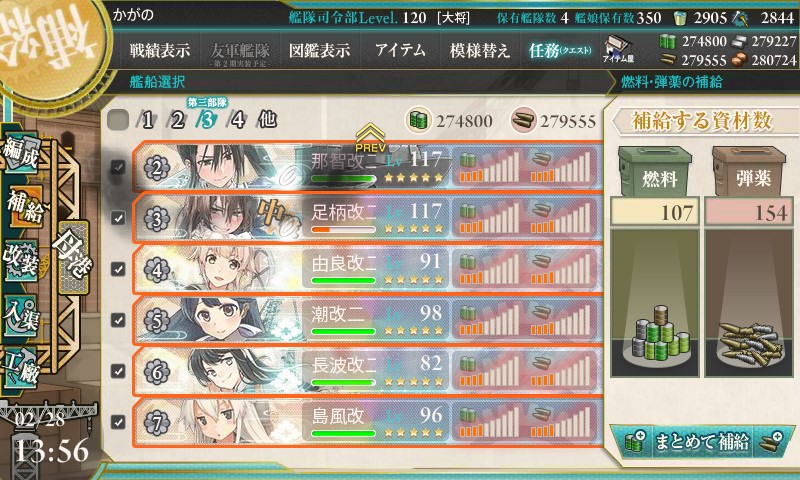The height and width of the screenshot is (480, 800).
Task: Click 足柄改二 fuel gauge bars
Action: coord(489,218)
